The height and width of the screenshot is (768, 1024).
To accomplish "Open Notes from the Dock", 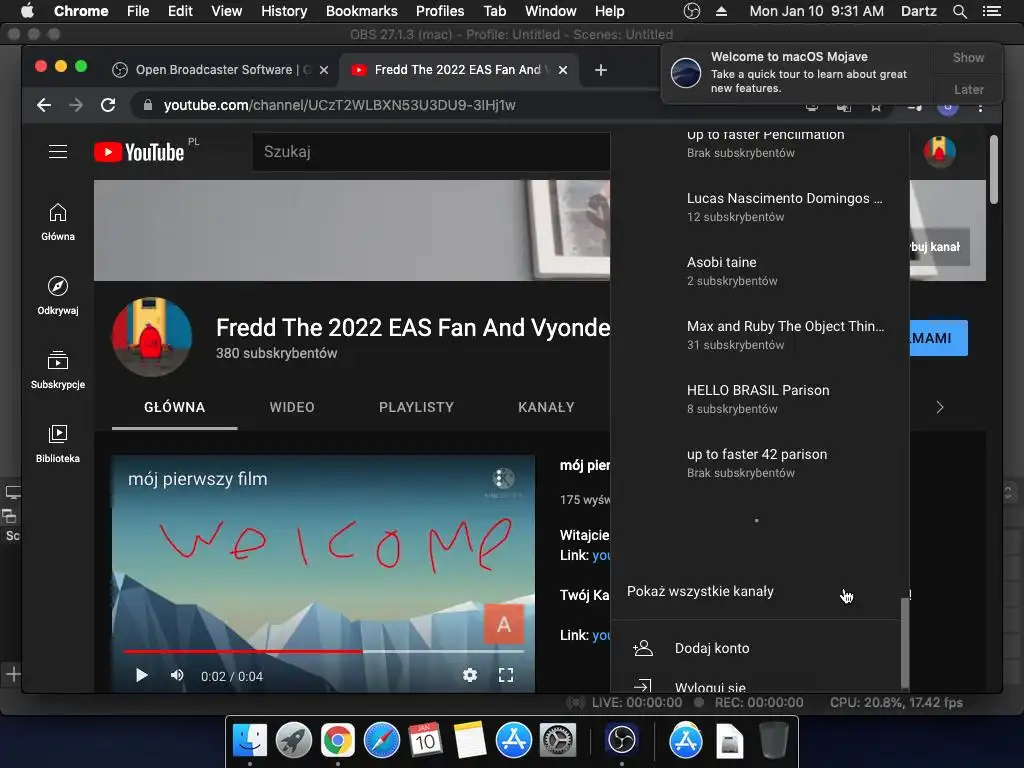I will [x=469, y=741].
